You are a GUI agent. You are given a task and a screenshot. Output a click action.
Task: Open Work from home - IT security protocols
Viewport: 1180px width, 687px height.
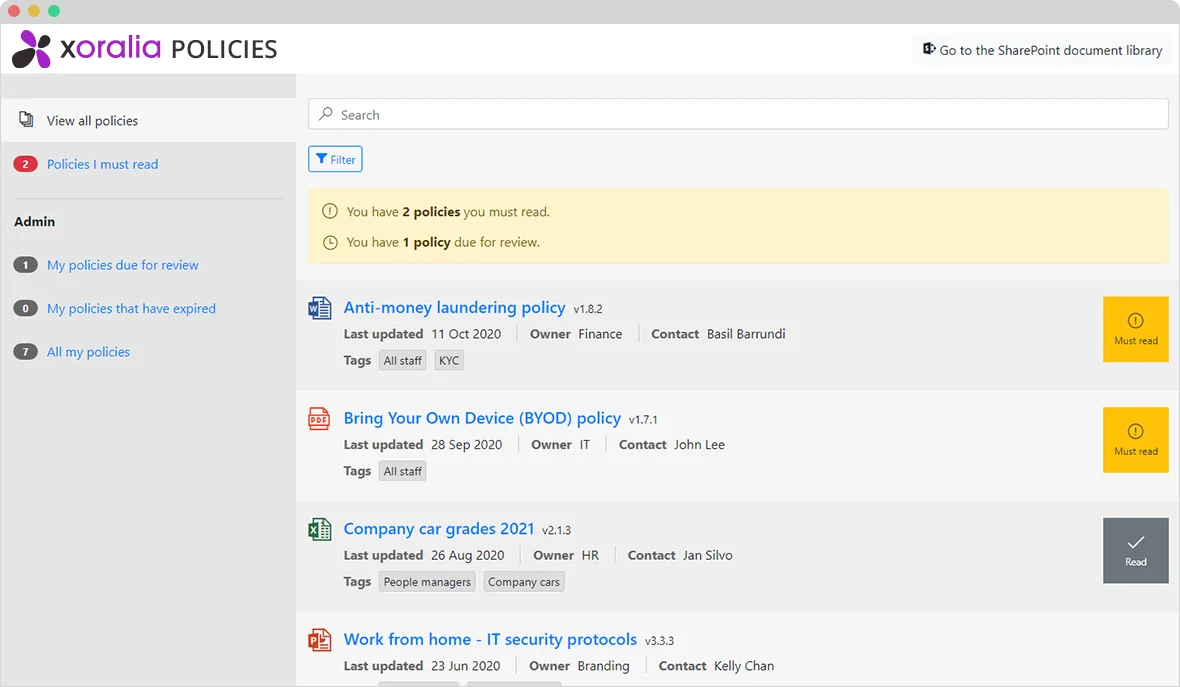point(490,640)
